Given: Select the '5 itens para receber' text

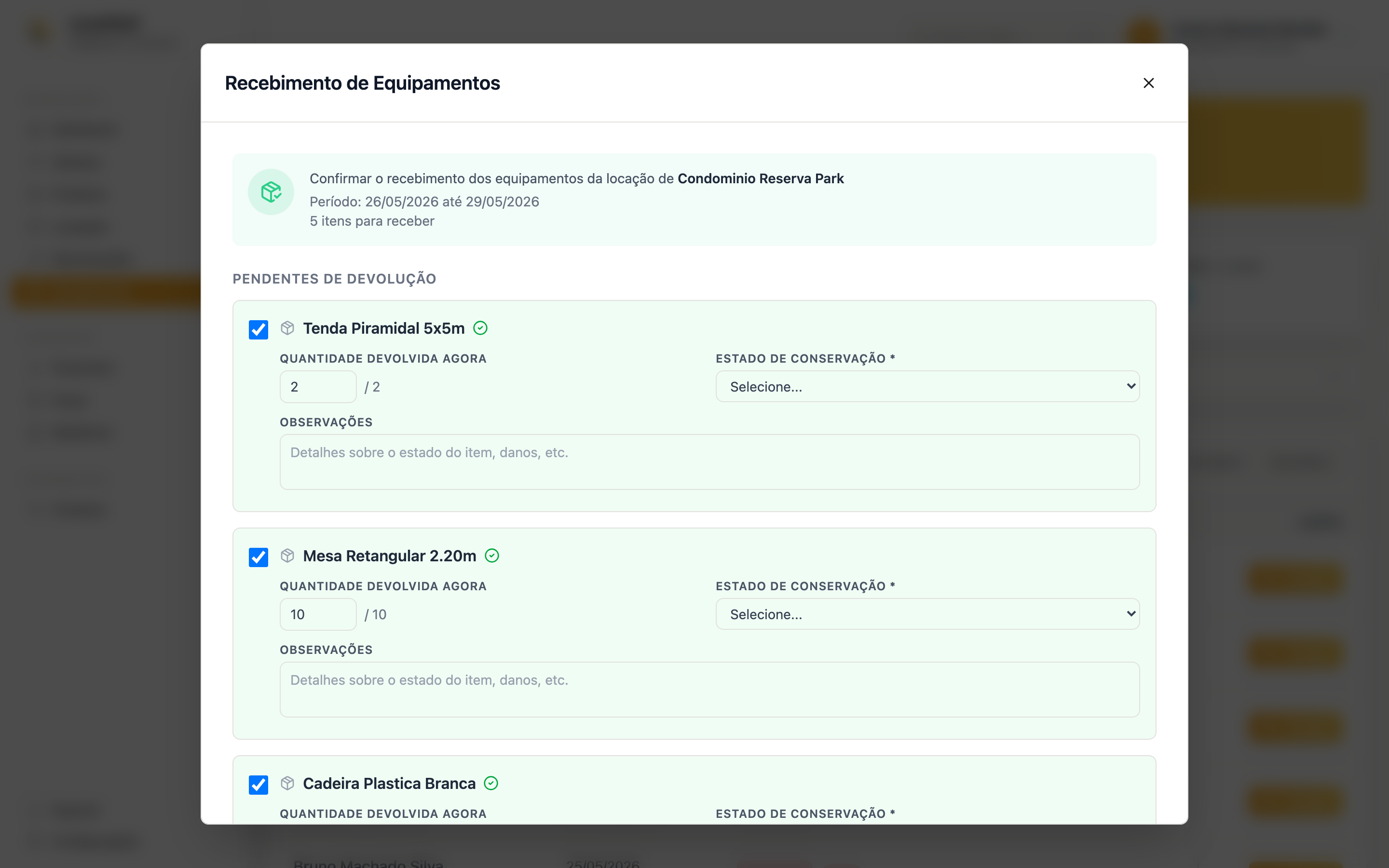Looking at the screenshot, I should pos(372,221).
